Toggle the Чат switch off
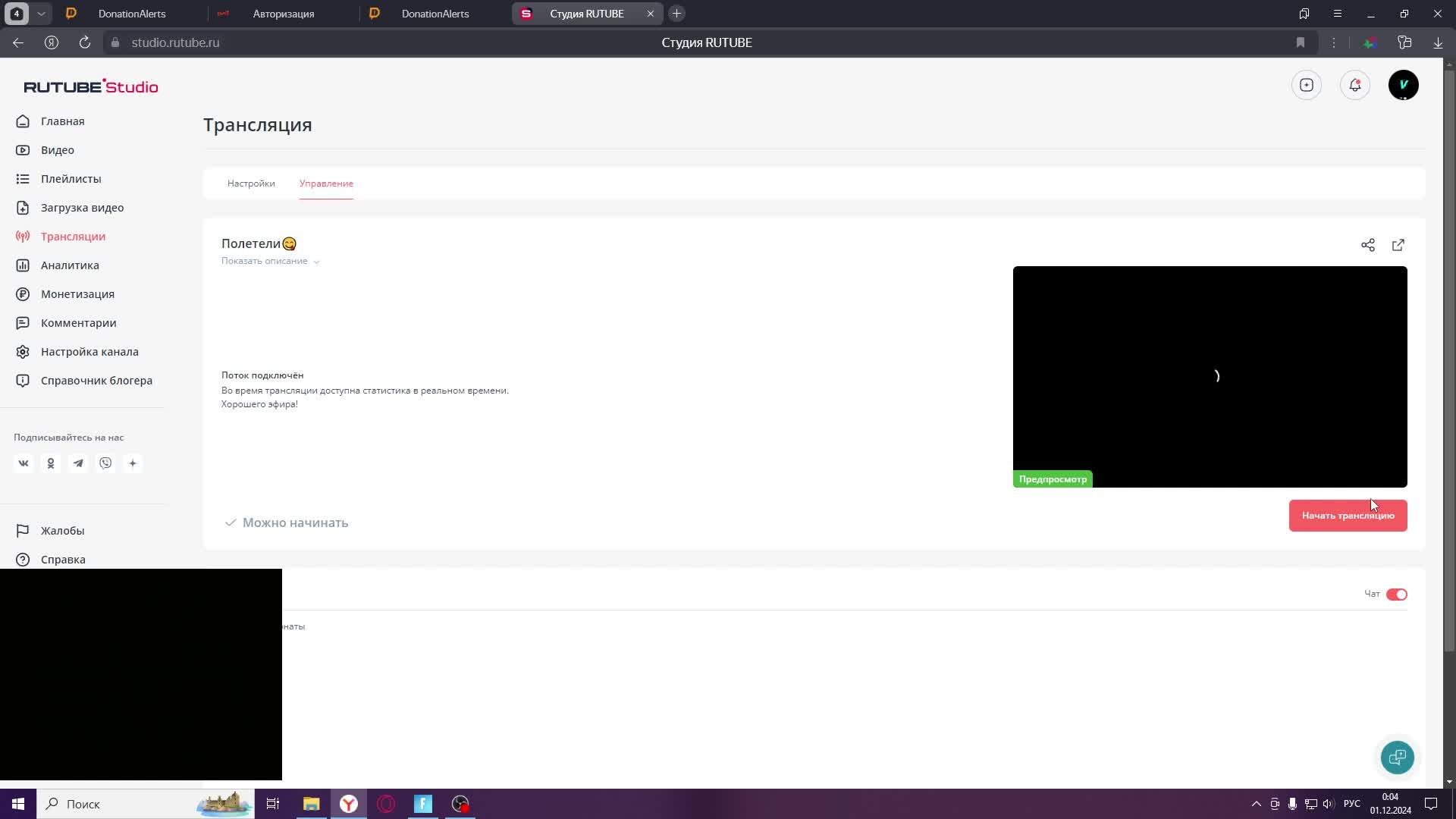Image resolution: width=1456 pixels, height=819 pixels. [1396, 595]
